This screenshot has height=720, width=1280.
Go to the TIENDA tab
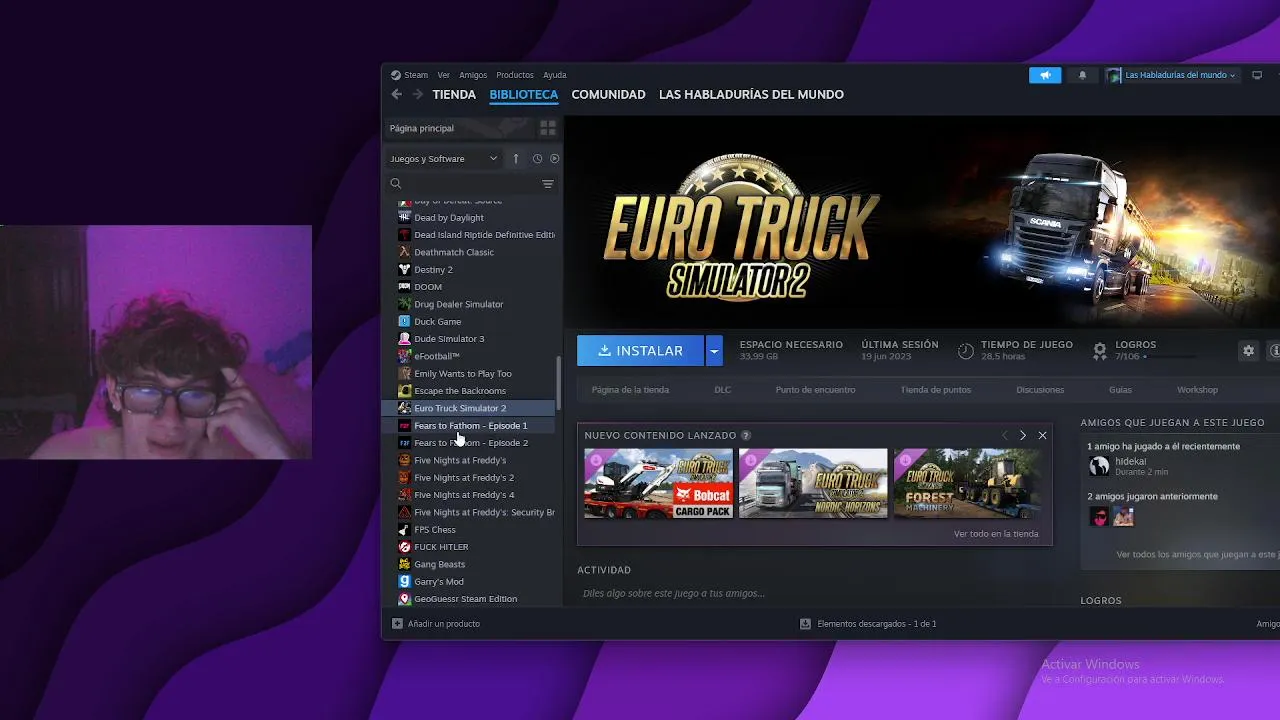(454, 94)
